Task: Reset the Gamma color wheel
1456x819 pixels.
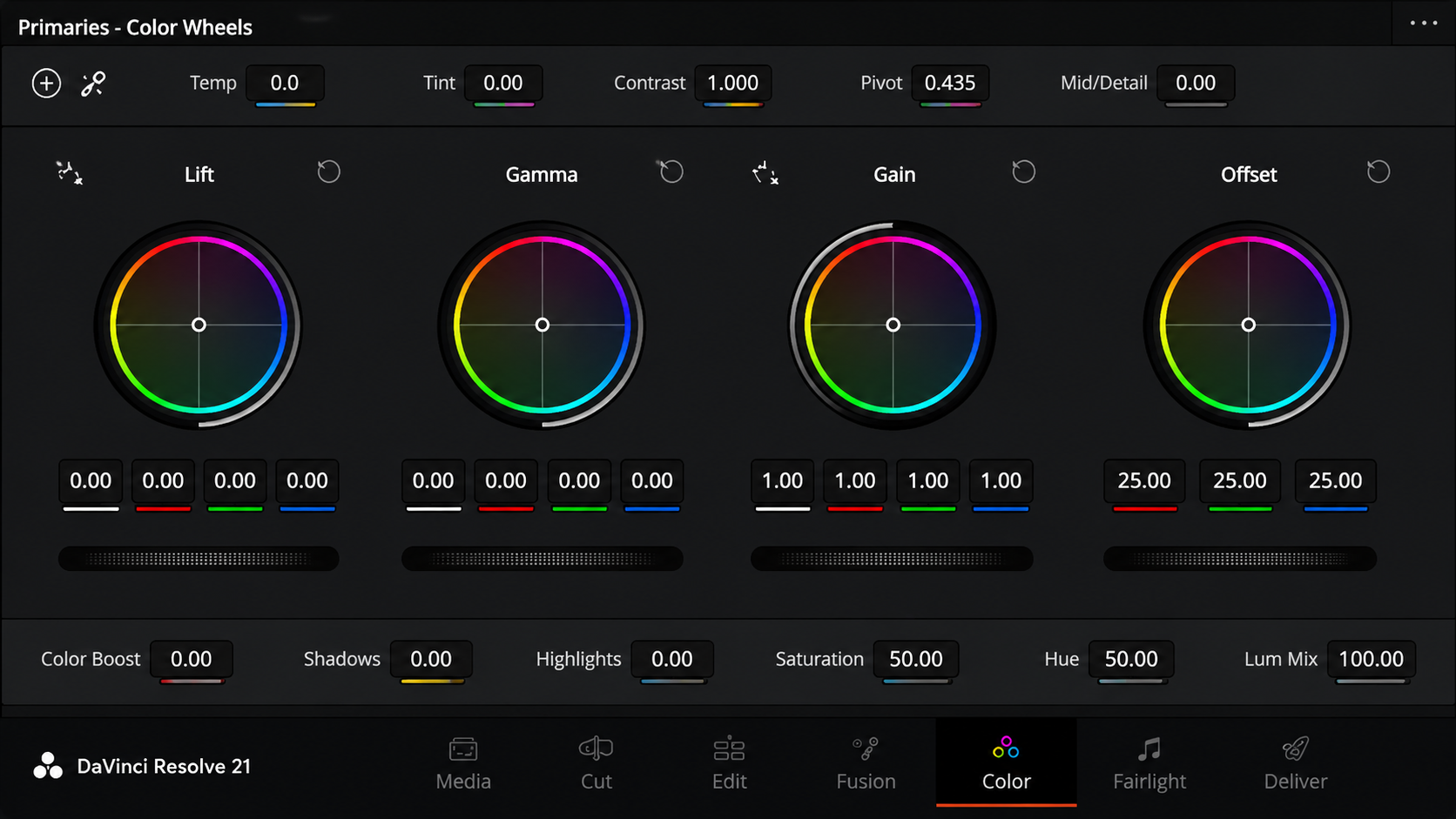Action: [x=671, y=171]
